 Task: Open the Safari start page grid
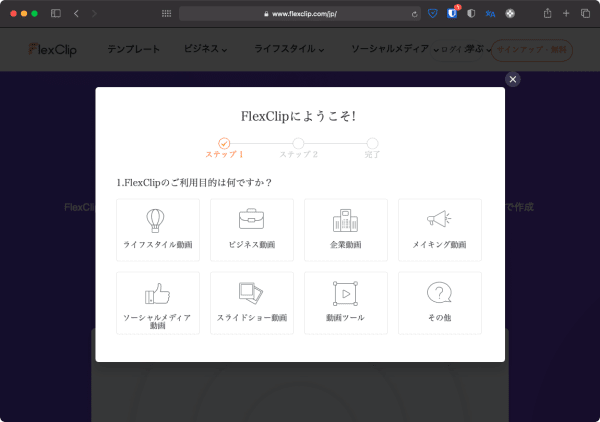coord(166,13)
